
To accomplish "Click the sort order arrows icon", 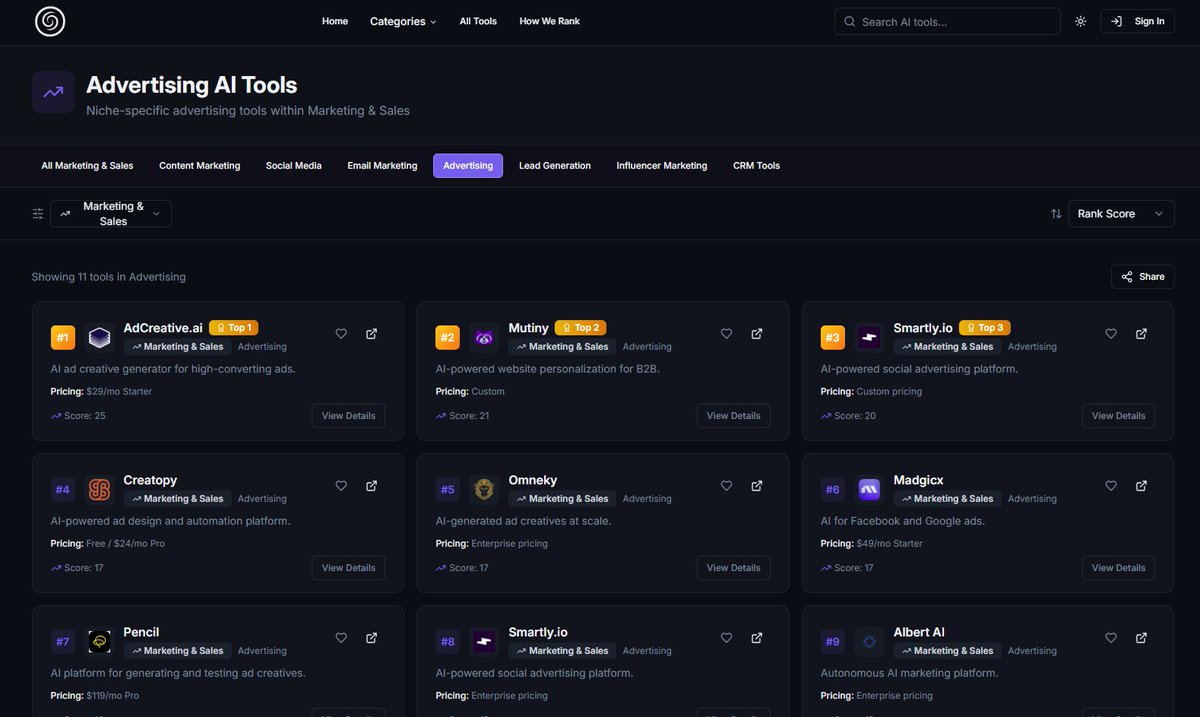I will coord(1056,214).
